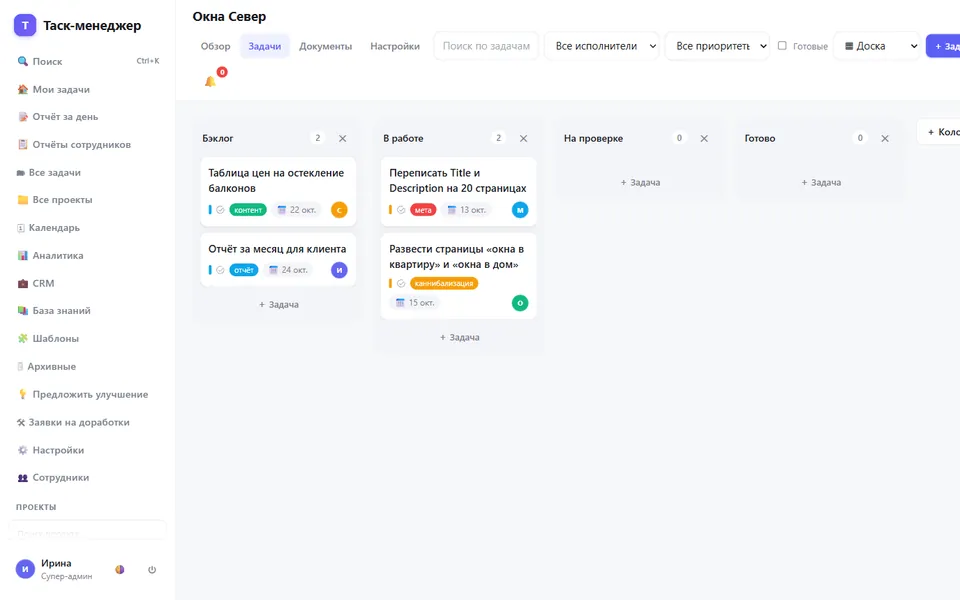The width and height of the screenshot is (960, 600).
Task: Click red мета tag
Action: pyautogui.click(x=423, y=210)
